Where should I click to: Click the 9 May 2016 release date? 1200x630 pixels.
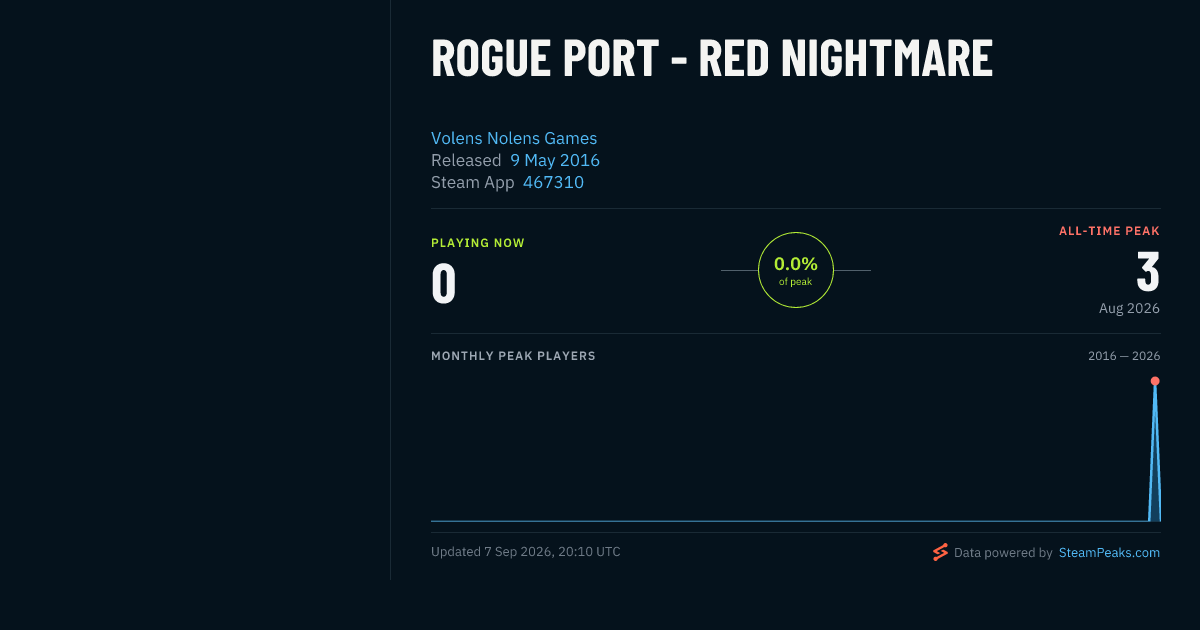(555, 160)
